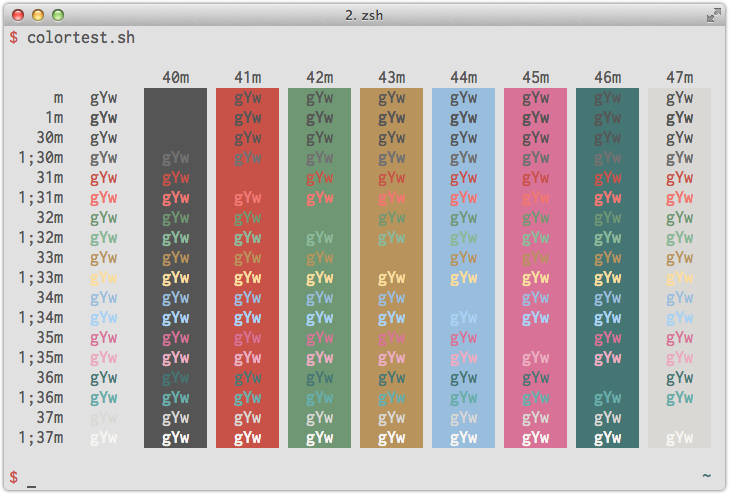Click the 'colortest.sh' command text
This screenshot has height=494, width=729.
(x=81, y=37)
